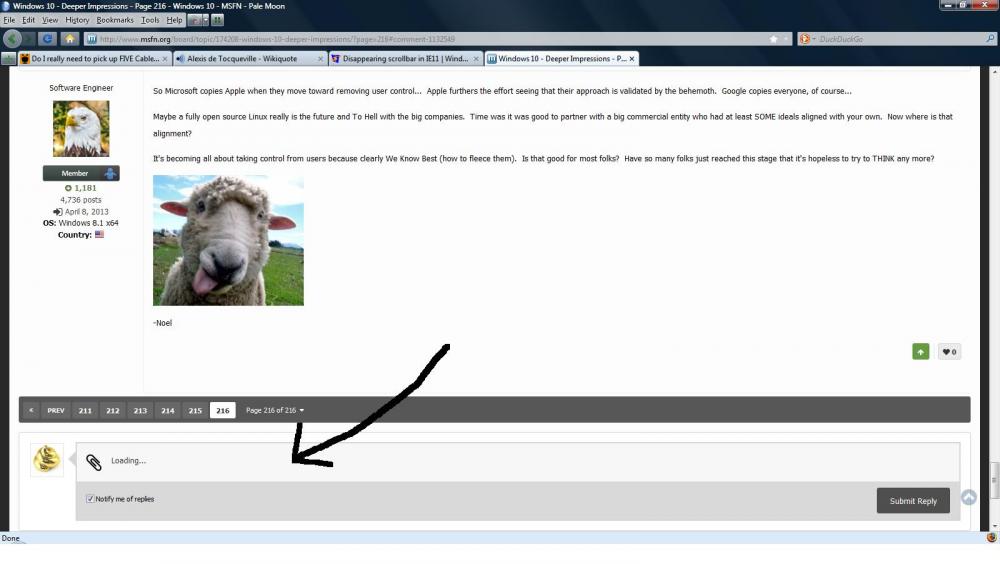Image resolution: width=1000 pixels, height=564 pixels.
Task: Open the URL history dropdown arrow
Action: click(x=785, y=39)
